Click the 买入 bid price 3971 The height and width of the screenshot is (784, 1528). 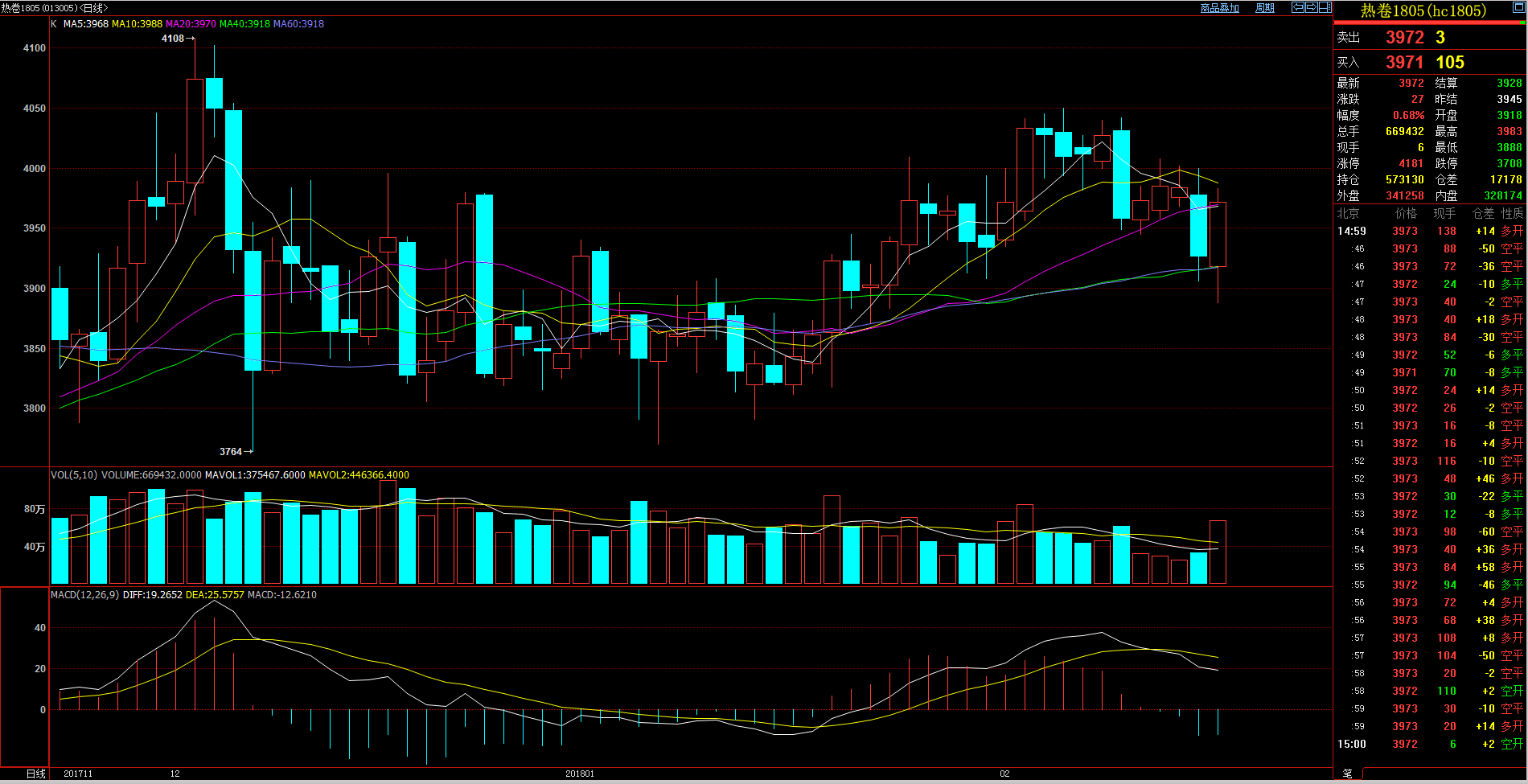coord(1404,63)
